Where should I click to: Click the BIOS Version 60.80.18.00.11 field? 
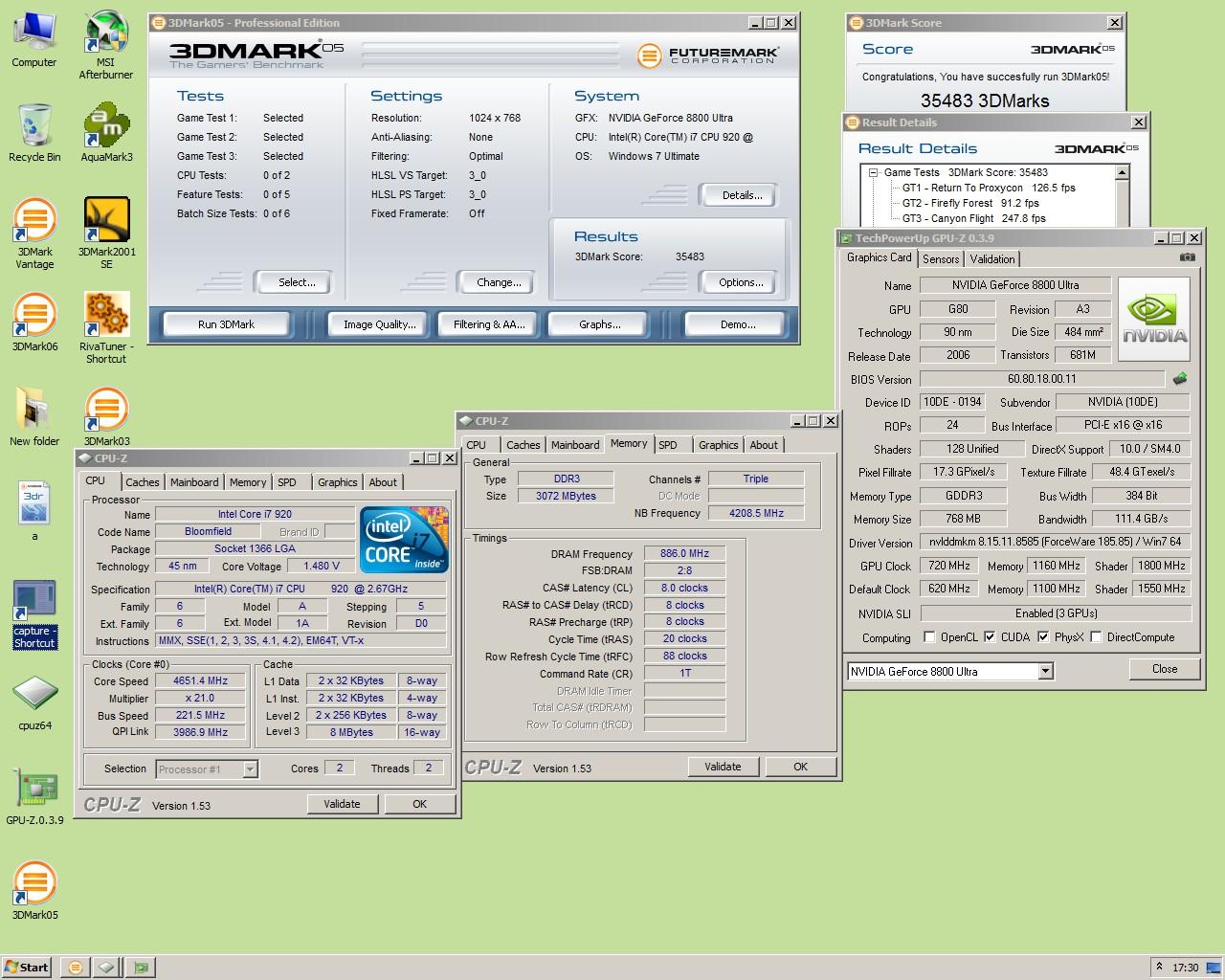[x=1042, y=379]
